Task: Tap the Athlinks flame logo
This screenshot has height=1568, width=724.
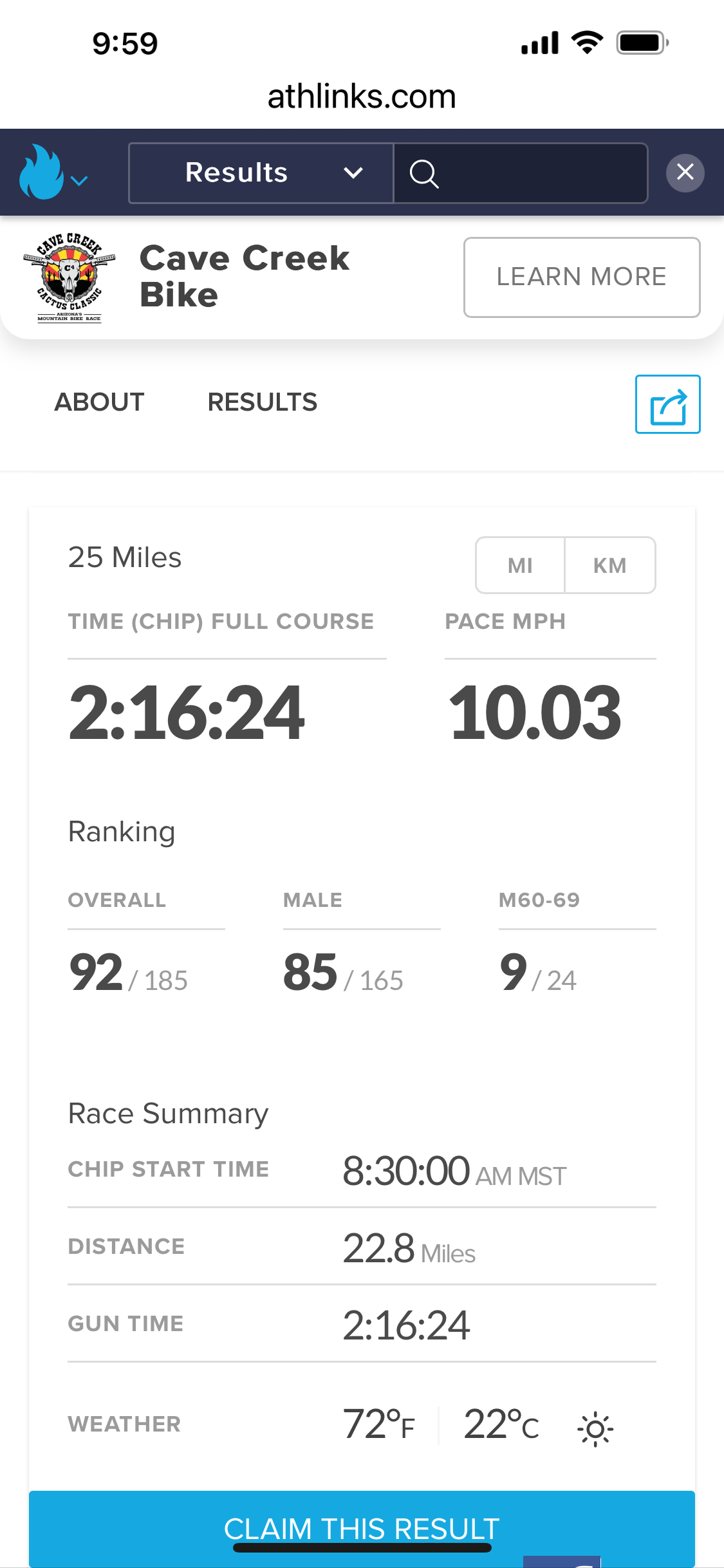Action: [41, 172]
